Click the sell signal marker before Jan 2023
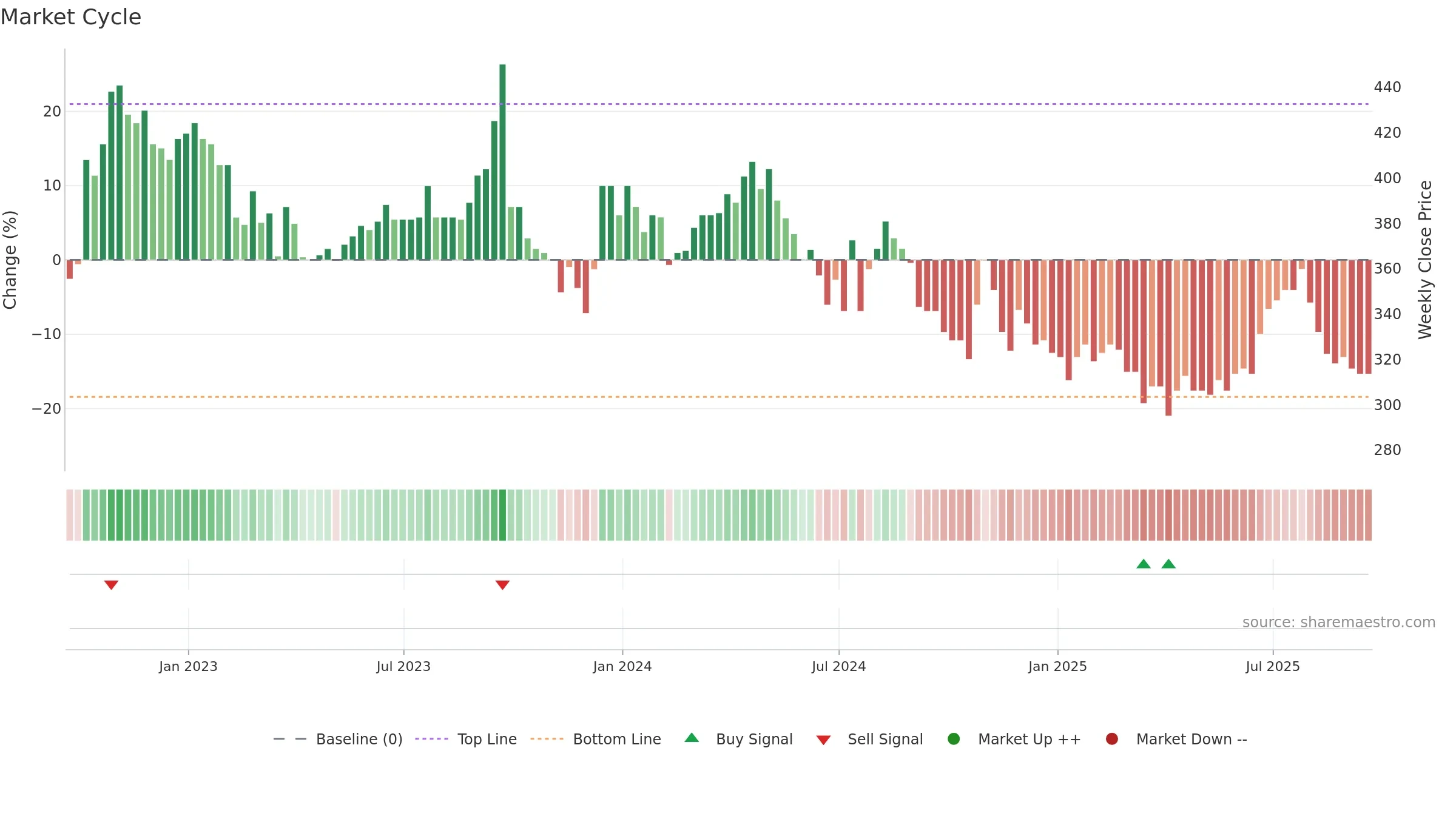This screenshot has height=819, width=1456. click(x=111, y=585)
